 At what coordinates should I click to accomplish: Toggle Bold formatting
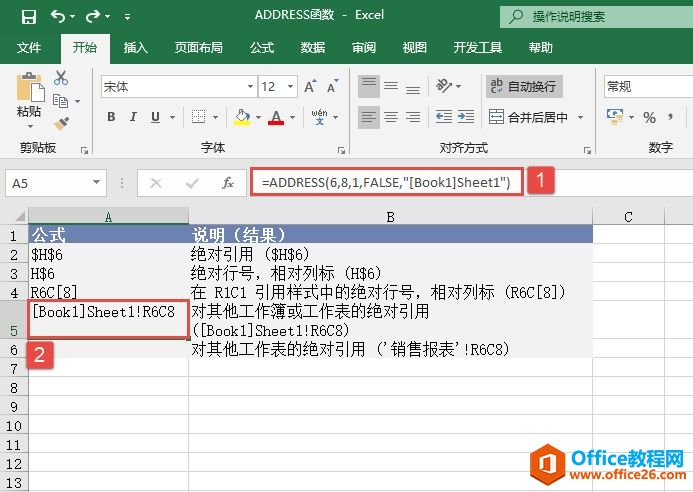(x=111, y=117)
